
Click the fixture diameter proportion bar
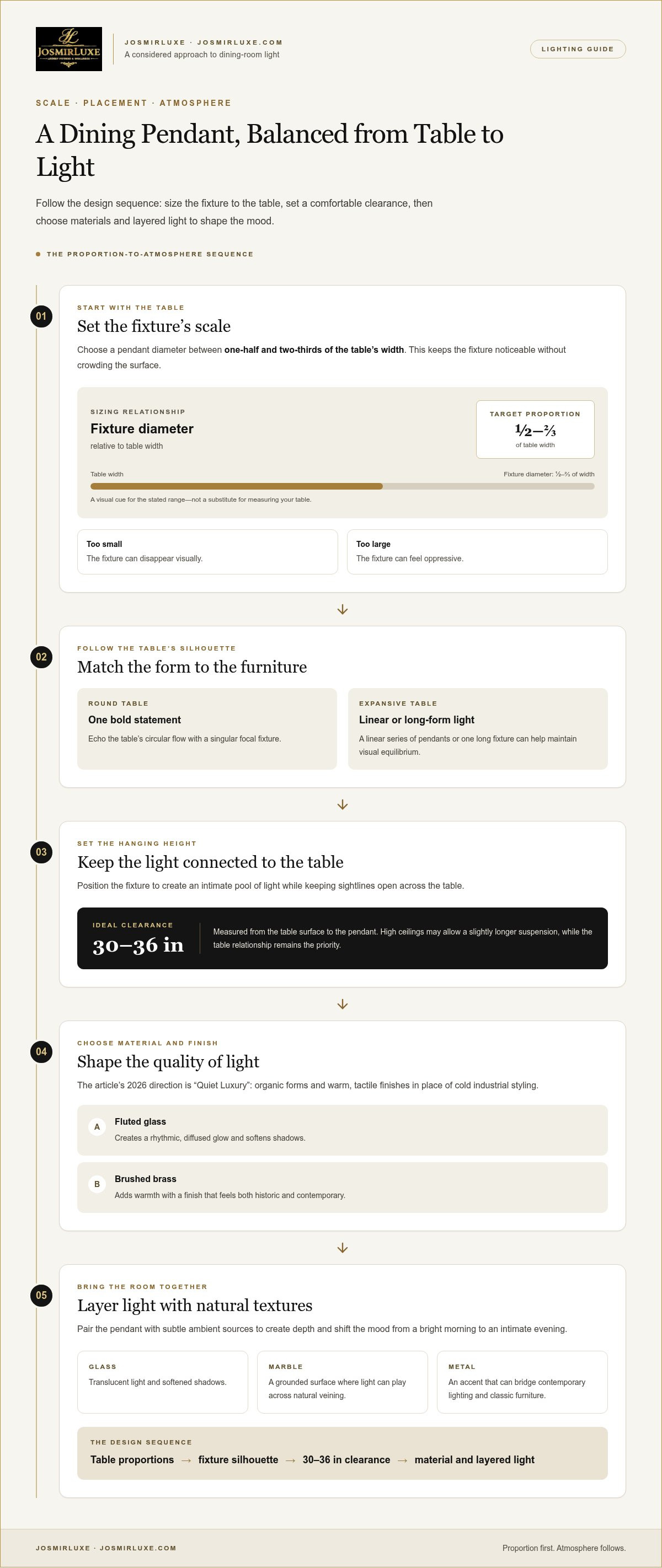tap(342, 486)
